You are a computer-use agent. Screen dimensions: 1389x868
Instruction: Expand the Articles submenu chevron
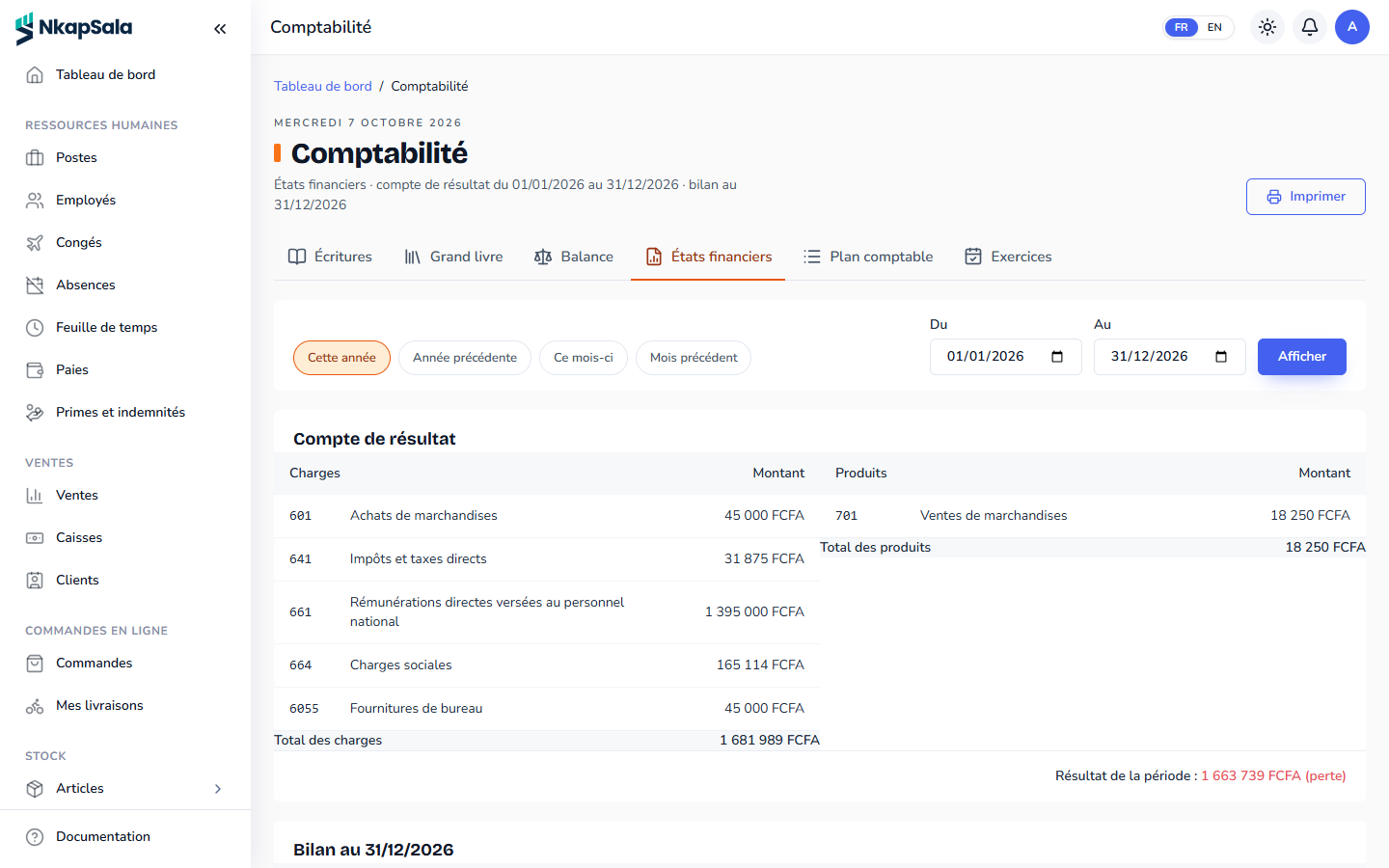(x=218, y=788)
